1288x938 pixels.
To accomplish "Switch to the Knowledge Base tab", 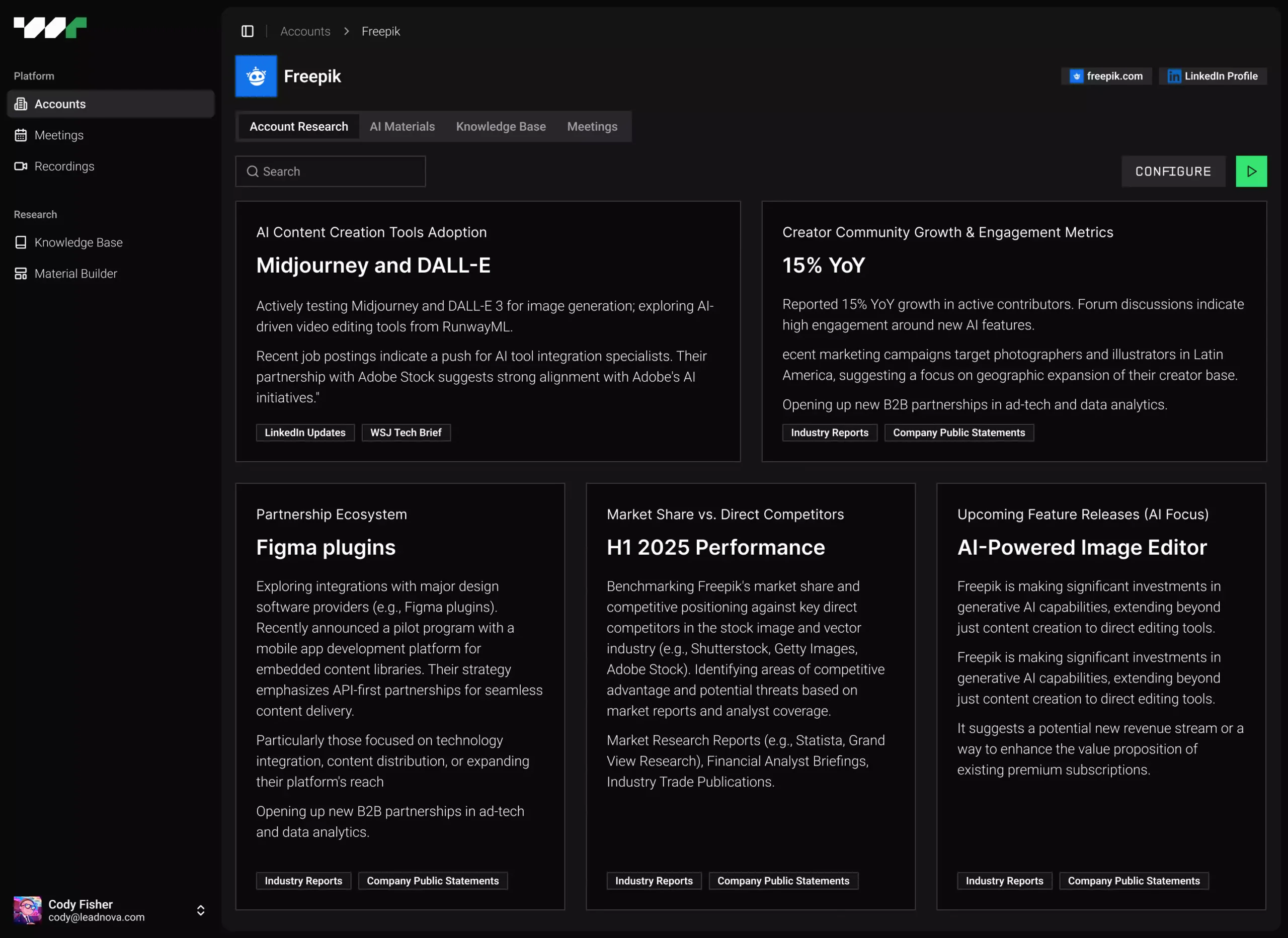I will pos(501,127).
